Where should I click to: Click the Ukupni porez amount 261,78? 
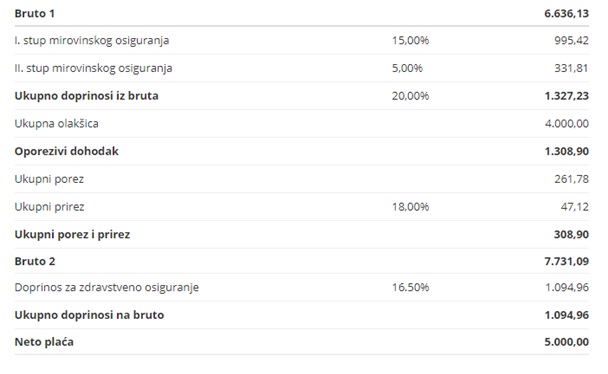(x=571, y=179)
